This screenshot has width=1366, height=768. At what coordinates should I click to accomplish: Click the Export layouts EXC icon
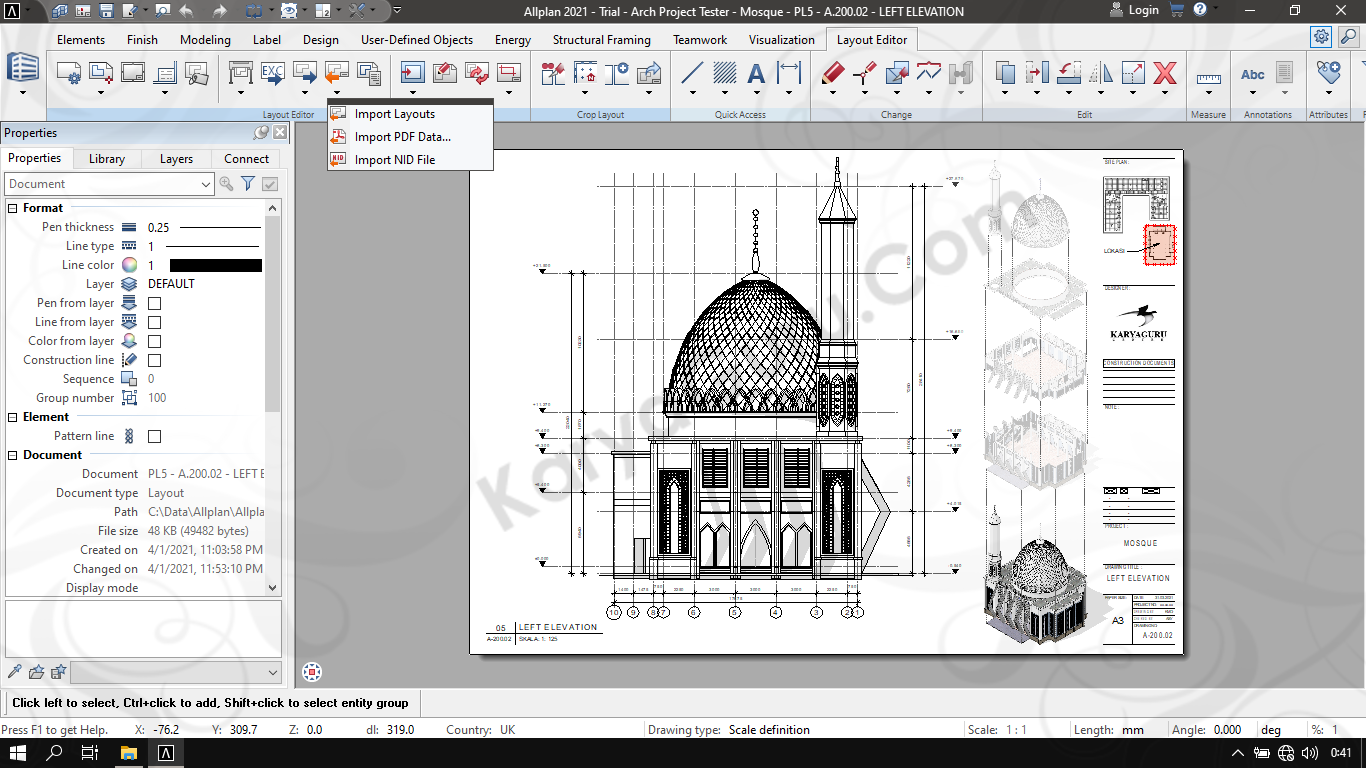272,73
